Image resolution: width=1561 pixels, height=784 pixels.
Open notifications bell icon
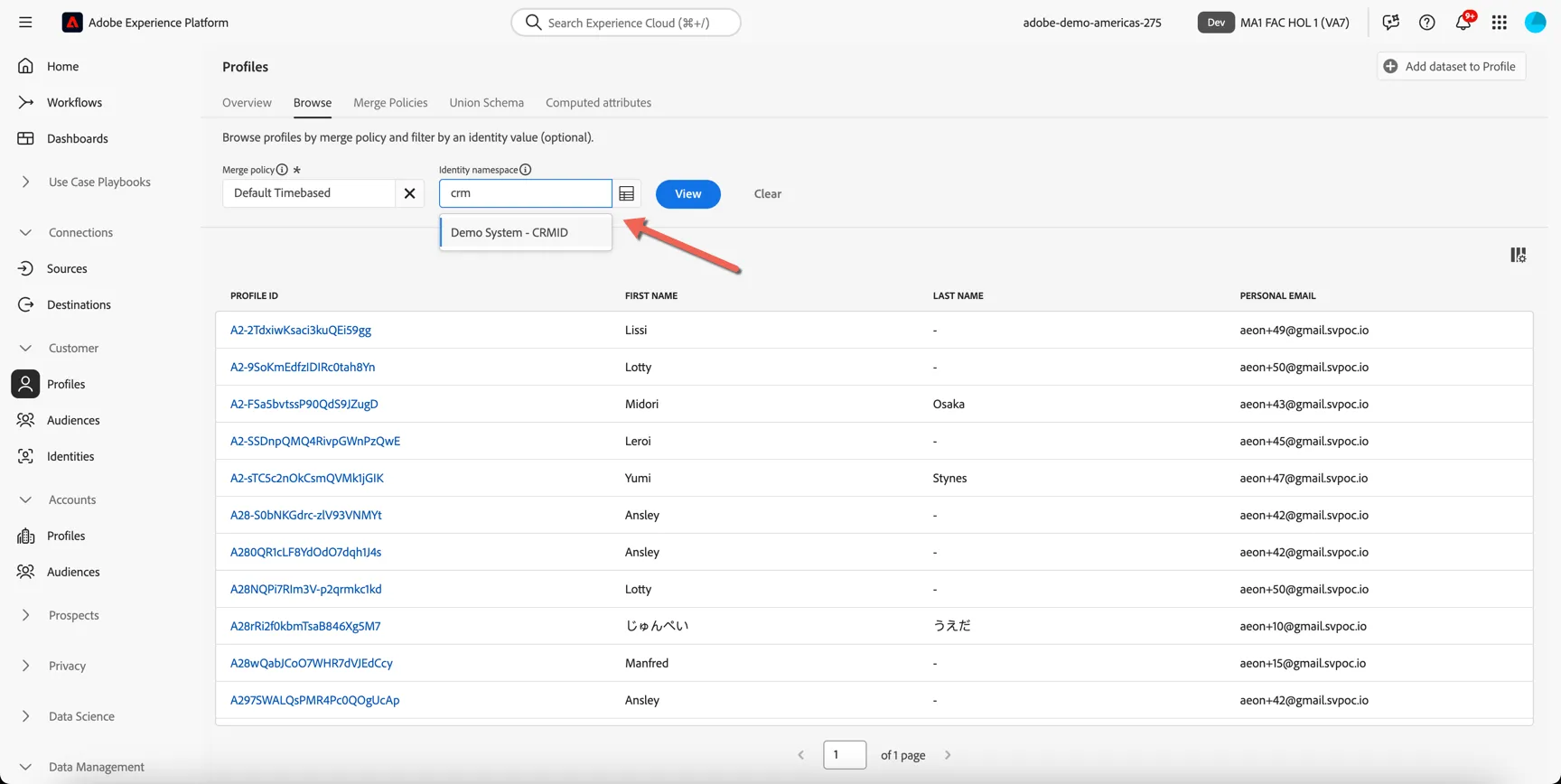pyautogui.click(x=1463, y=22)
